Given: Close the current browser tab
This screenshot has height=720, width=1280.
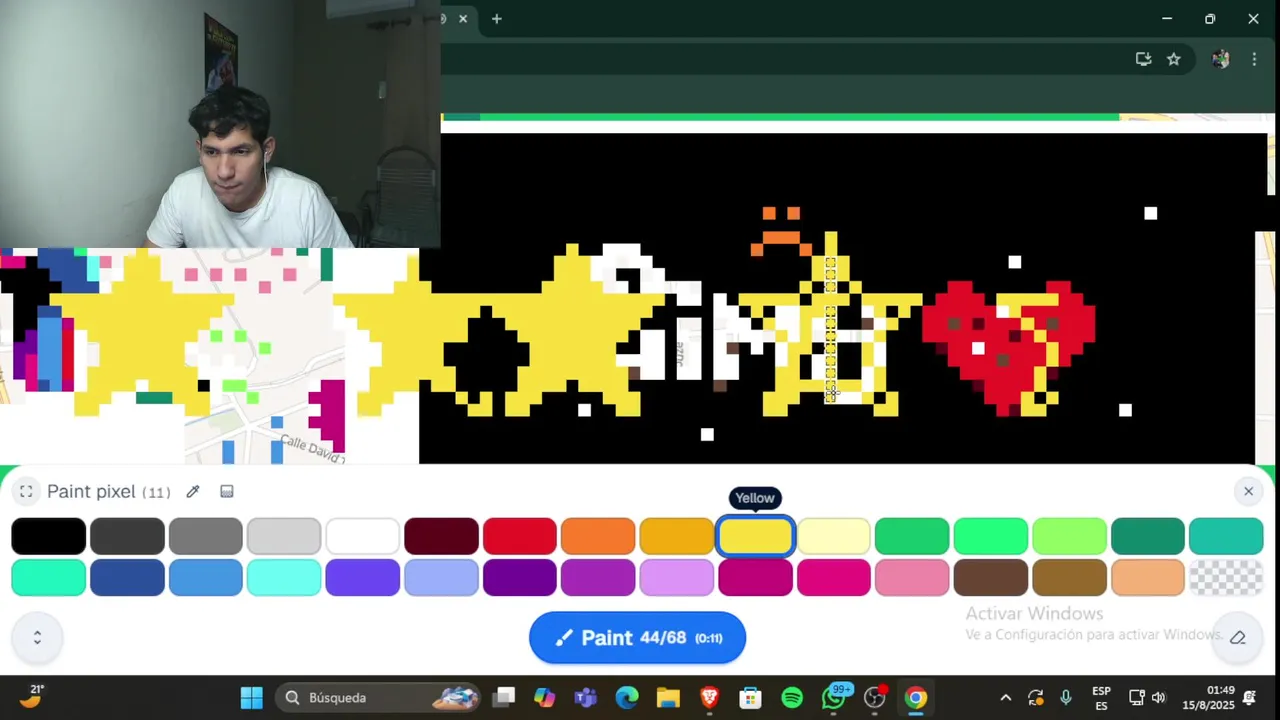Looking at the screenshot, I should (x=463, y=19).
